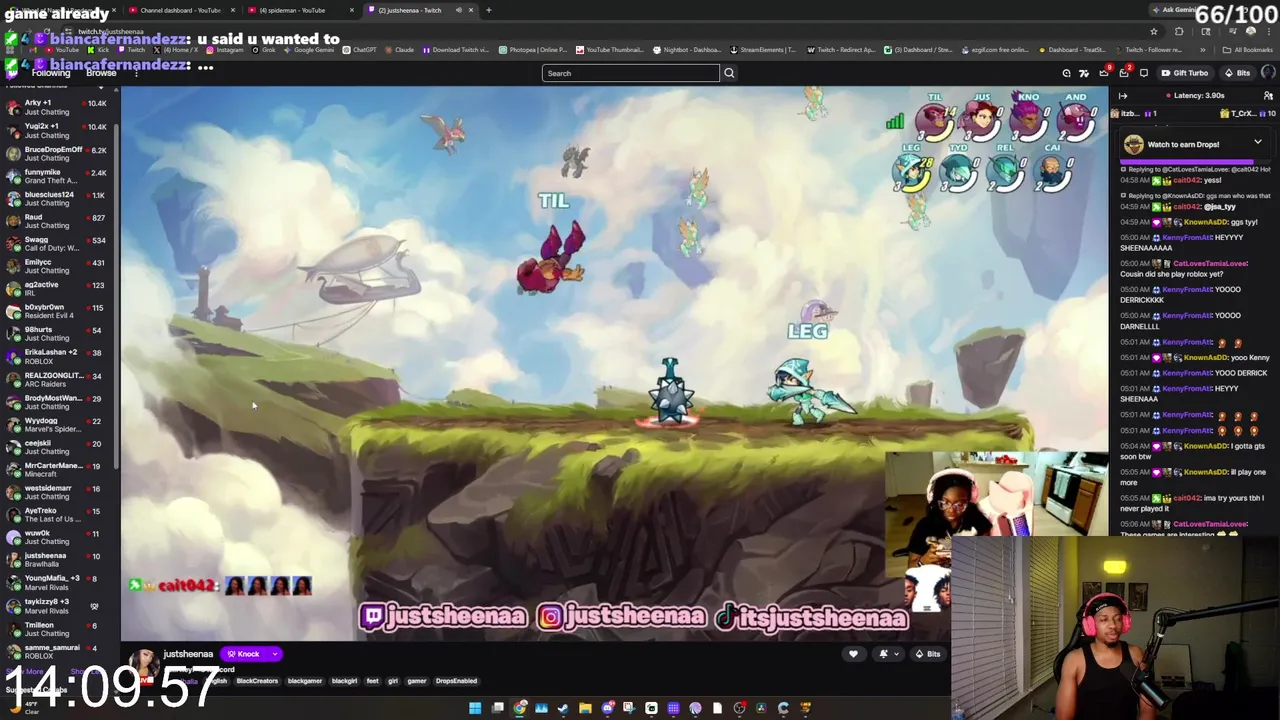Viewport: 1280px width, 720px height.
Task: Collapse the chat panel with the arrow icon
Action: click(1123, 96)
